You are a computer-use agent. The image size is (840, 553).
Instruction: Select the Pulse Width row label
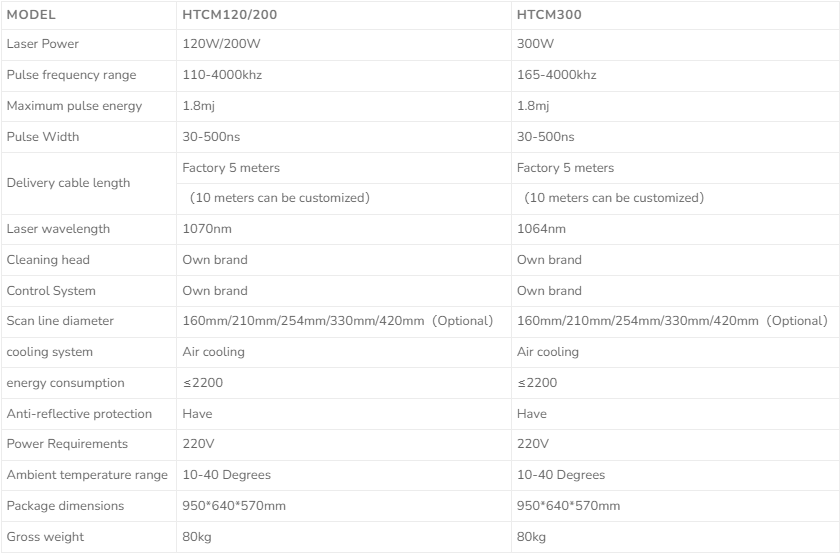click(42, 137)
